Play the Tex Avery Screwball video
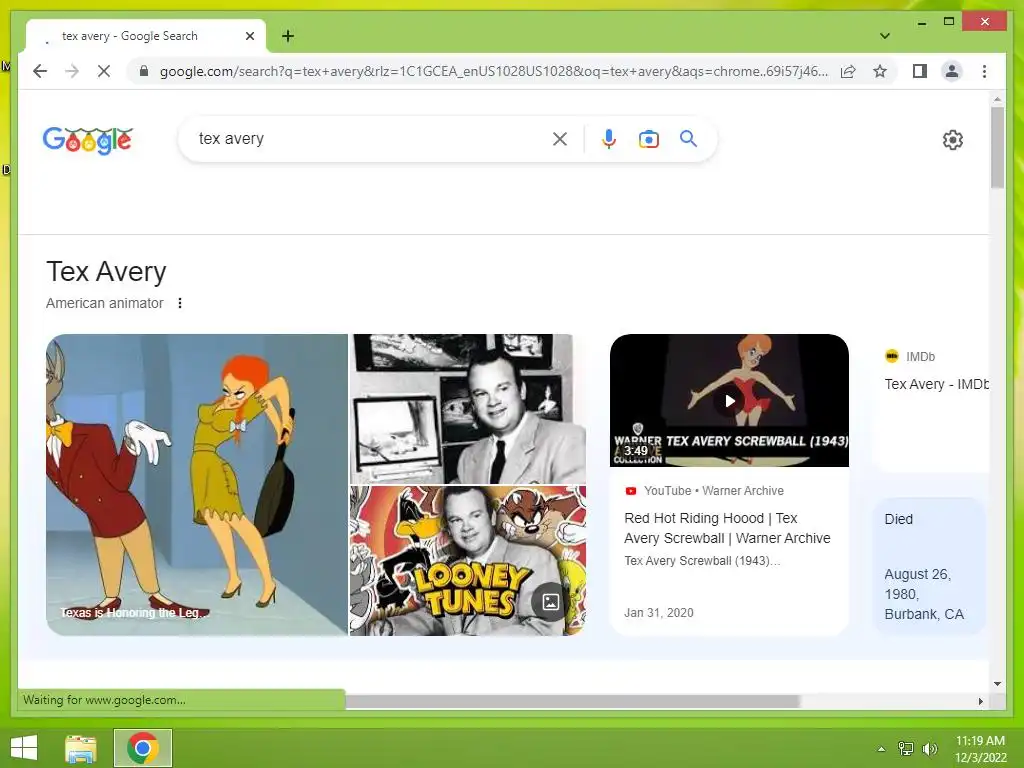1024x768 pixels. point(729,400)
